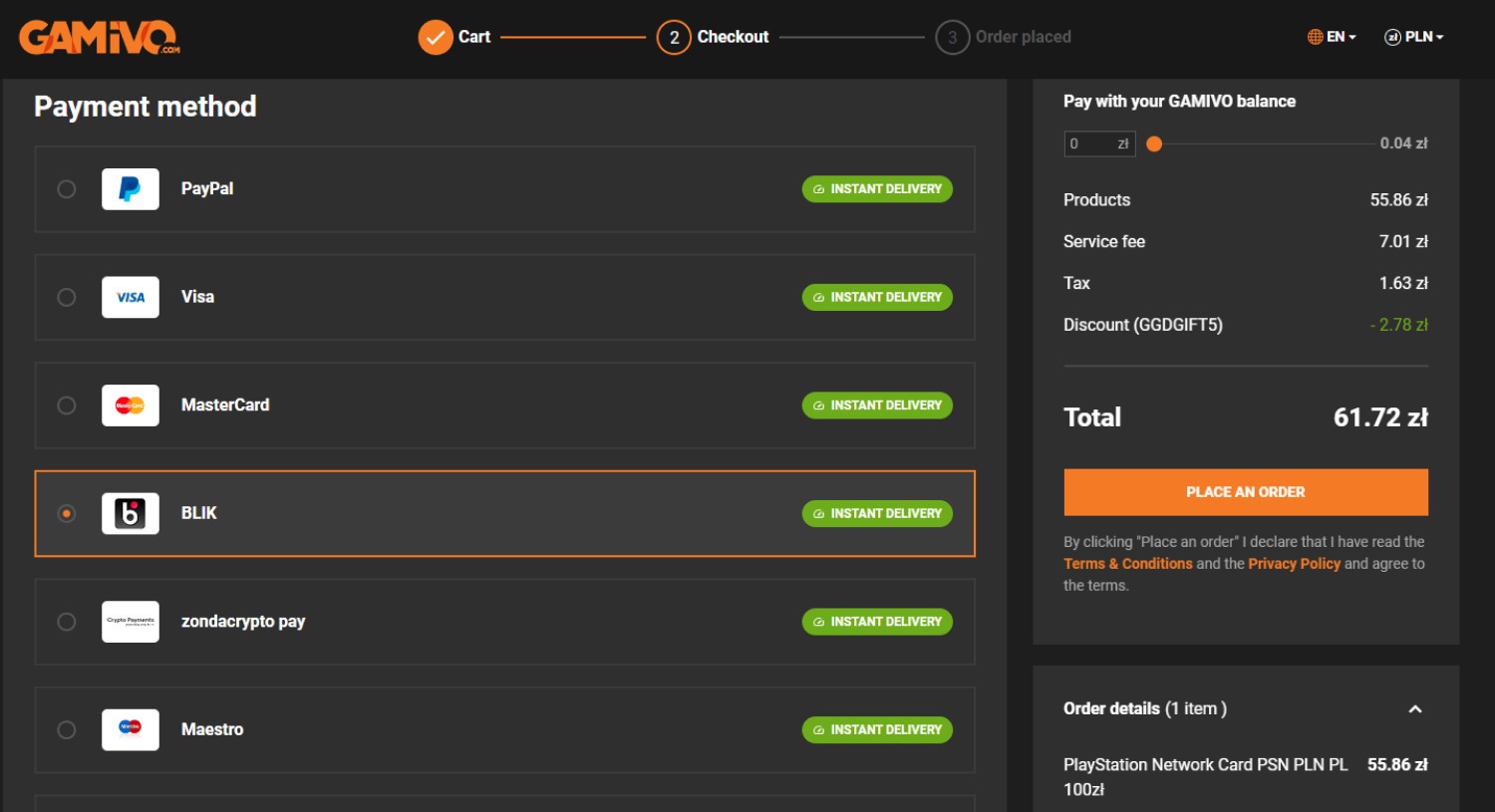Select the Maestro radio button
Viewport: 1495px width, 812px height.
(67, 729)
